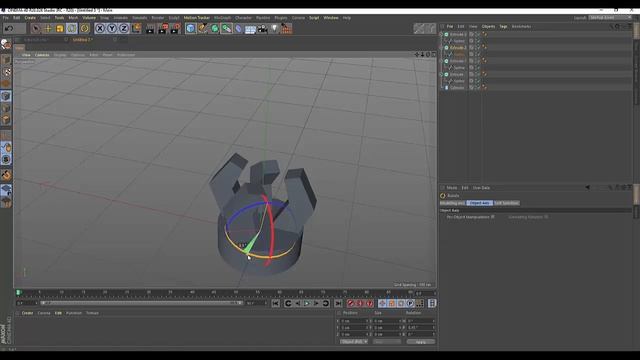The image size is (640, 360).
Task: Select Polygons mode cube in left palette
Action: [x=6, y=120]
